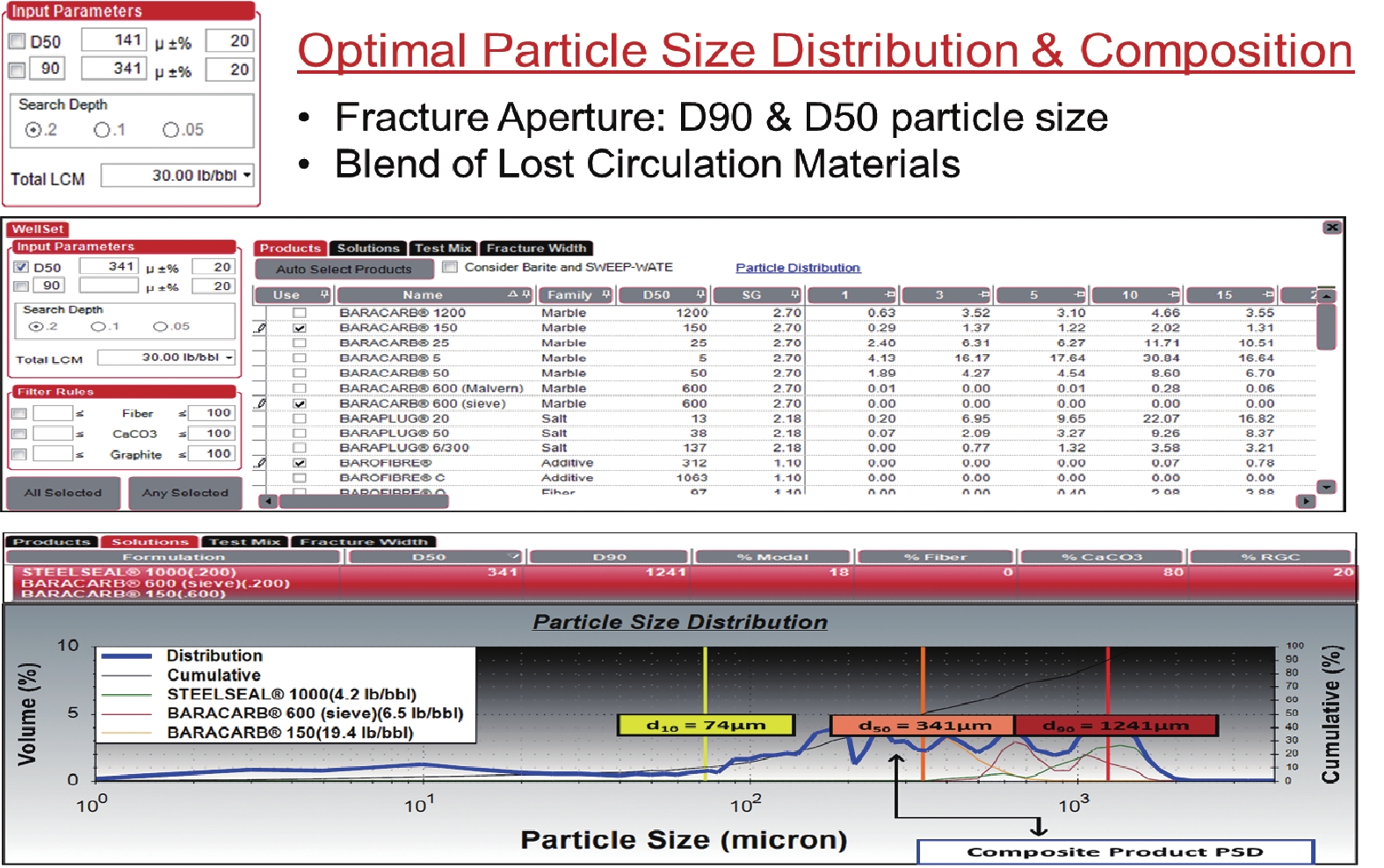This screenshot has width=1384, height=868.
Task: Select .1 Search Depth in the WellSet window
Action: click(x=98, y=326)
